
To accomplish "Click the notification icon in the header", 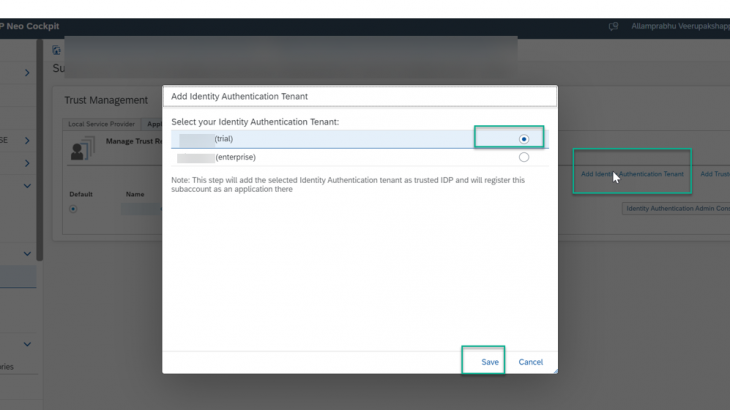I will pos(613,26).
